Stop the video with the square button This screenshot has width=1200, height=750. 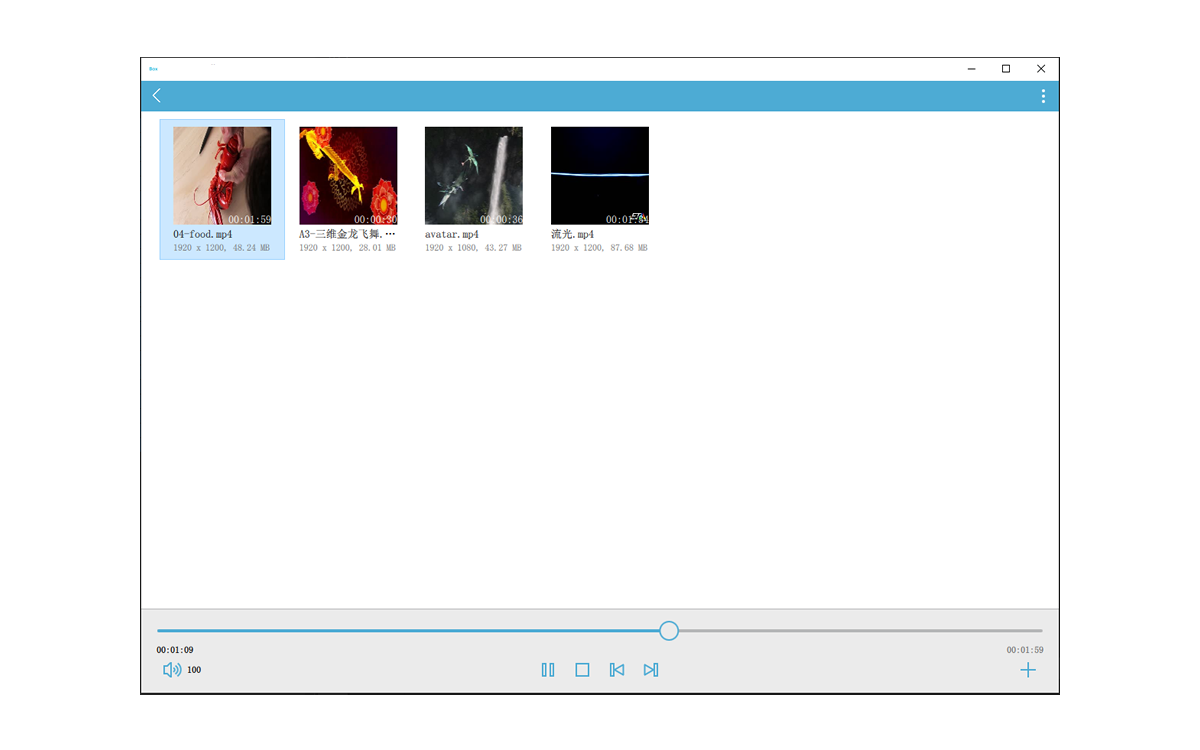click(x=582, y=670)
